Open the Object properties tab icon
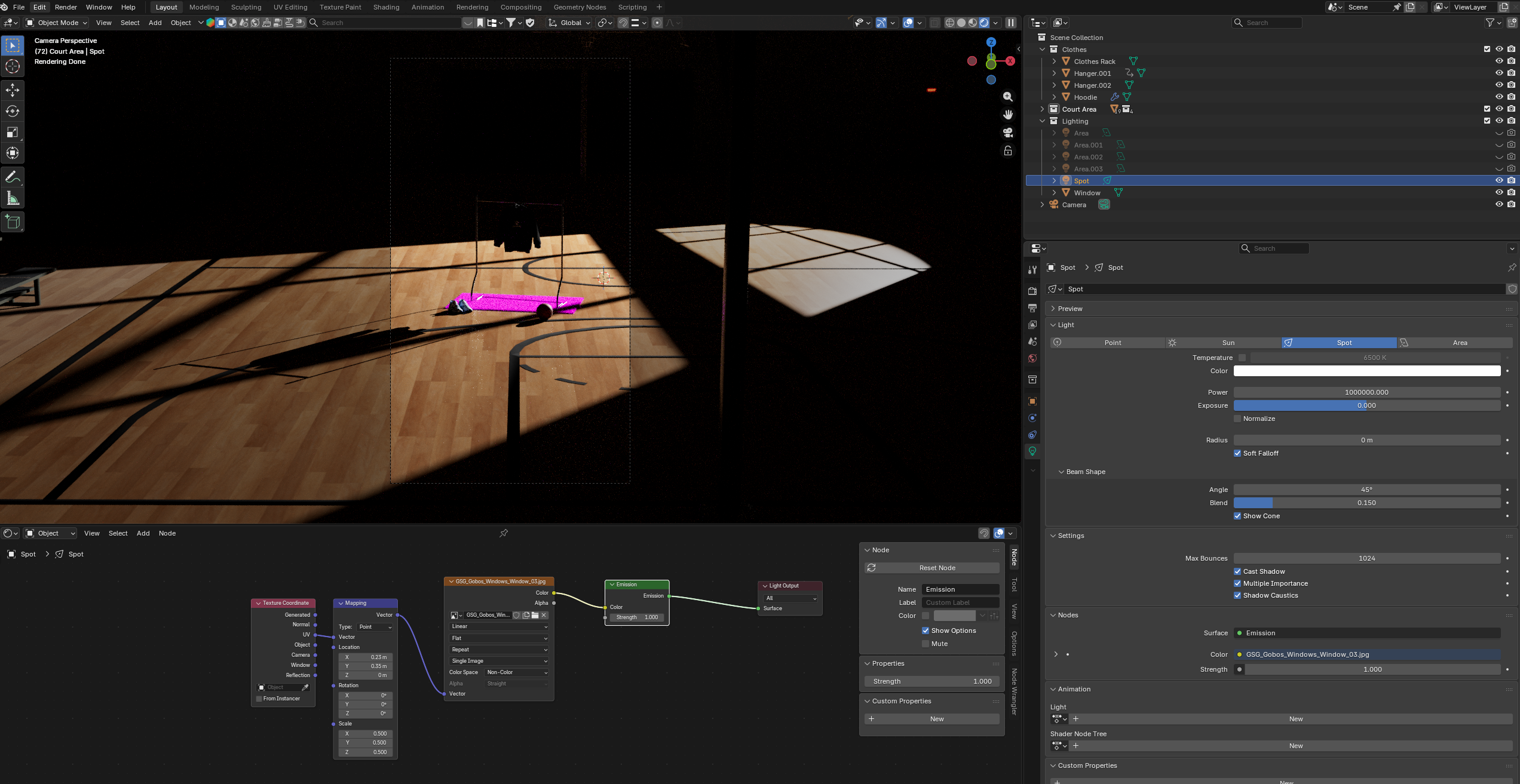The height and width of the screenshot is (784, 1520). [1032, 401]
